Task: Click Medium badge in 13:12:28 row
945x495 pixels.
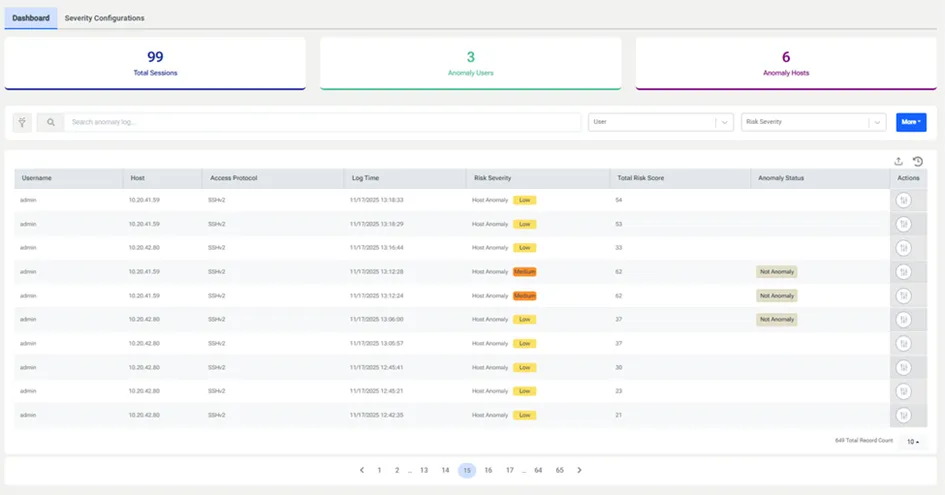Action: coord(524,272)
